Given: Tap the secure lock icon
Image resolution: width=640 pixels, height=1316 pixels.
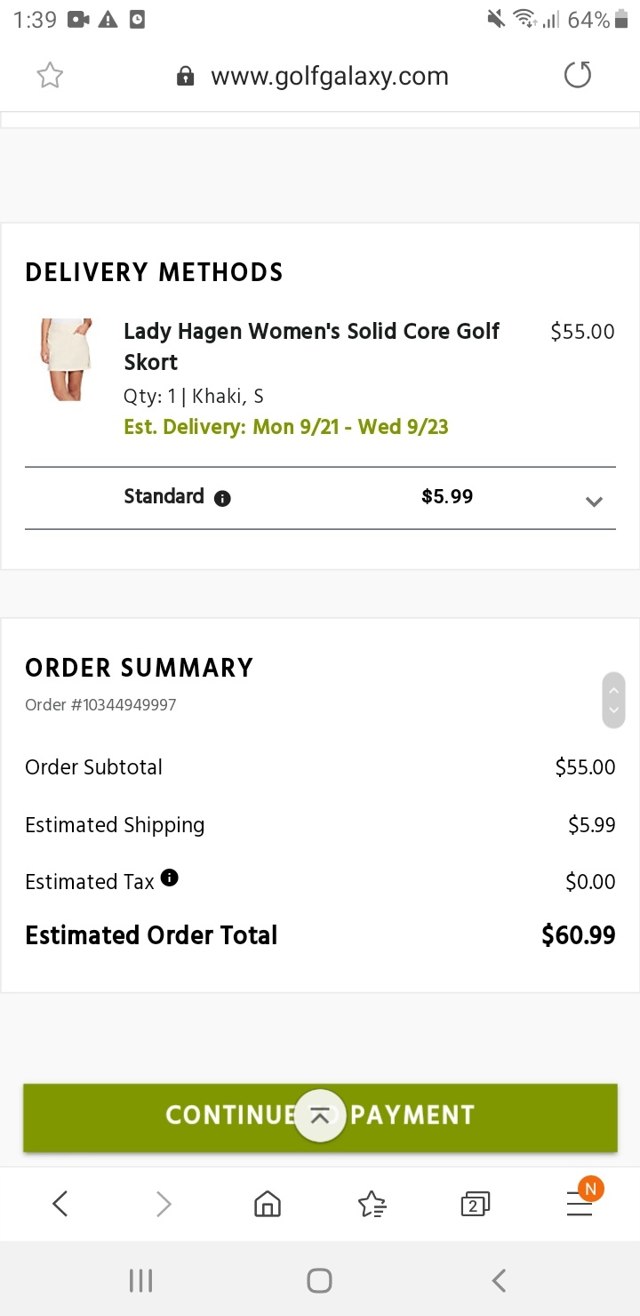Looking at the screenshot, I should [x=185, y=77].
